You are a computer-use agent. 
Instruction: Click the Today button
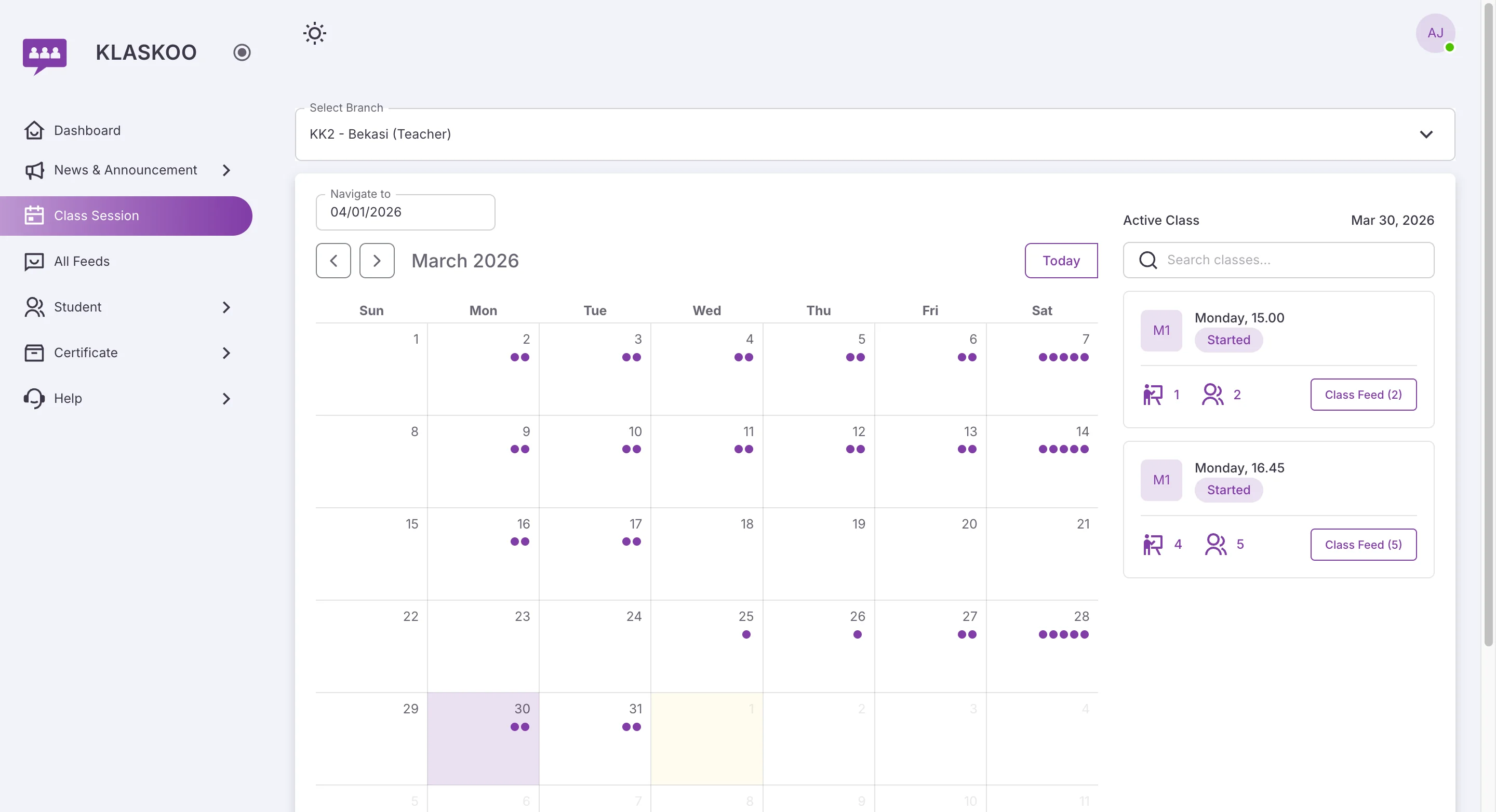pyautogui.click(x=1060, y=260)
